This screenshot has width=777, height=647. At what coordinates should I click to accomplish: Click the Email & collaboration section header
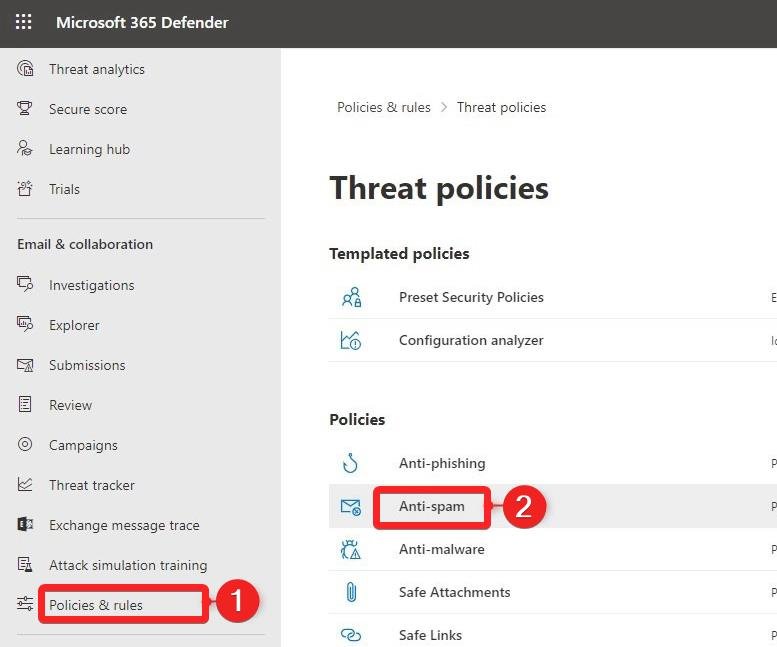point(85,244)
